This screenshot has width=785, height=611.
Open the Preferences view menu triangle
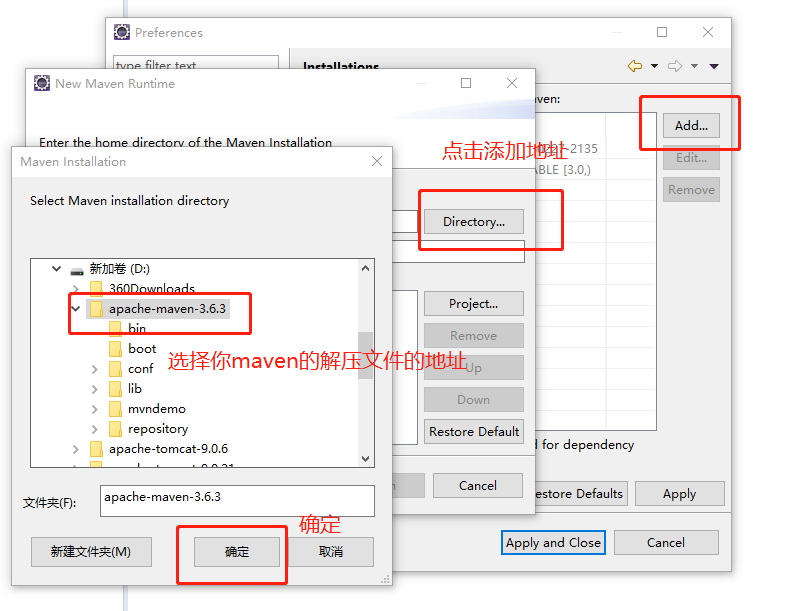click(714, 66)
